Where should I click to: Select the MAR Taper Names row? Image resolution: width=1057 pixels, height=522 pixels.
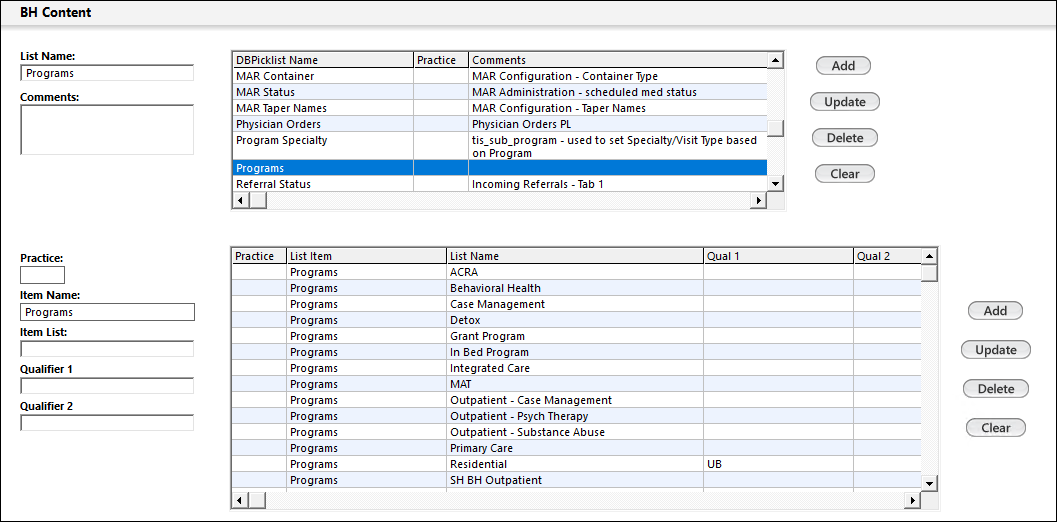322,108
